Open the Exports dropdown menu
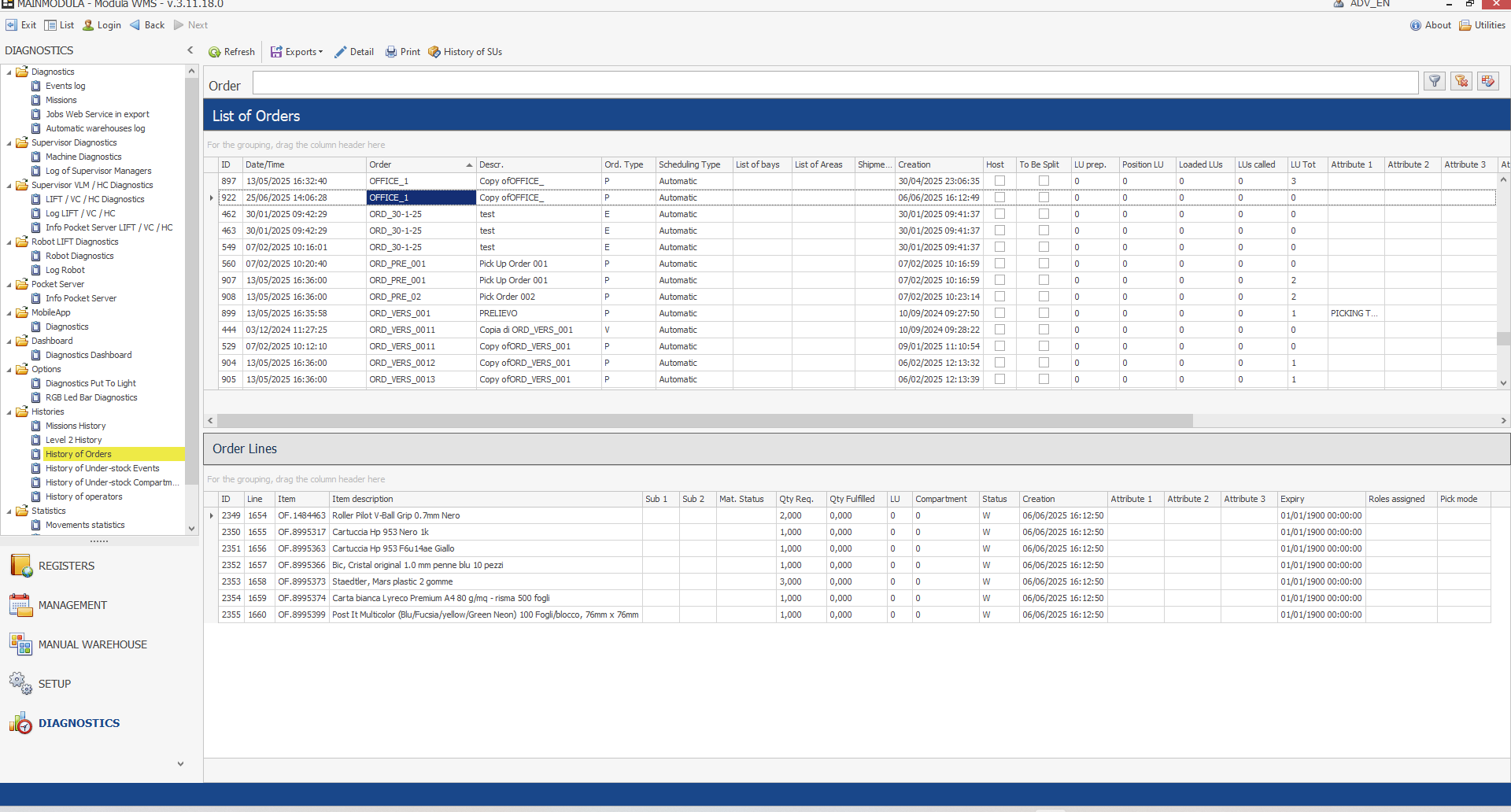Viewport: 1511px width, 812px height. click(x=297, y=52)
